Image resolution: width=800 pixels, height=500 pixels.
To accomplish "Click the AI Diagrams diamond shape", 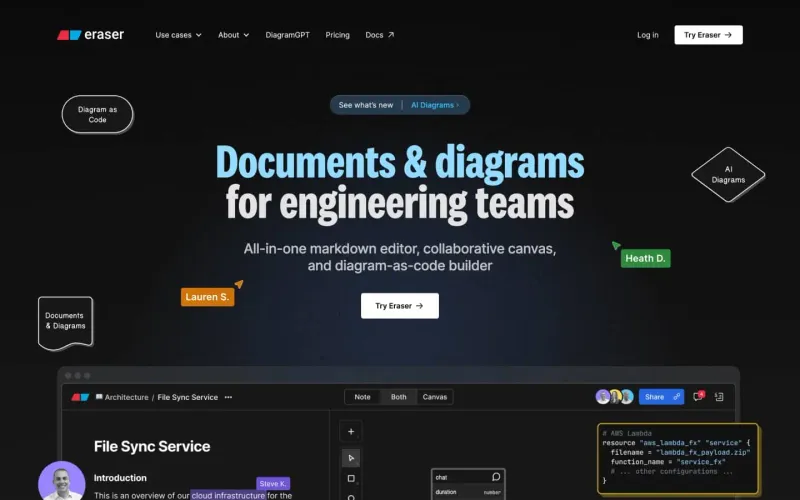I will [x=728, y=174].
